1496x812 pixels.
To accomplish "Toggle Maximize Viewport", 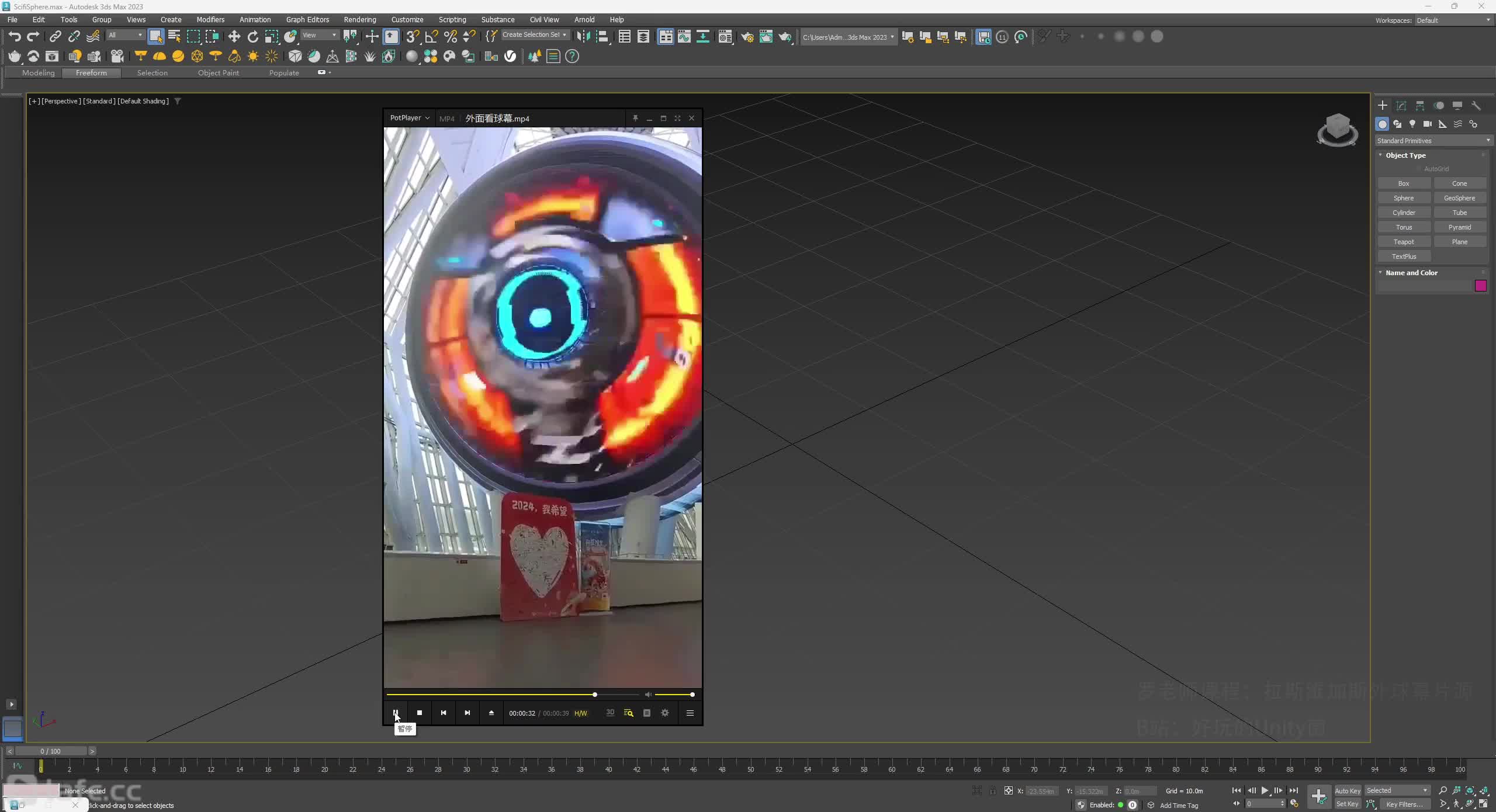I will (x=1484, y=804).
